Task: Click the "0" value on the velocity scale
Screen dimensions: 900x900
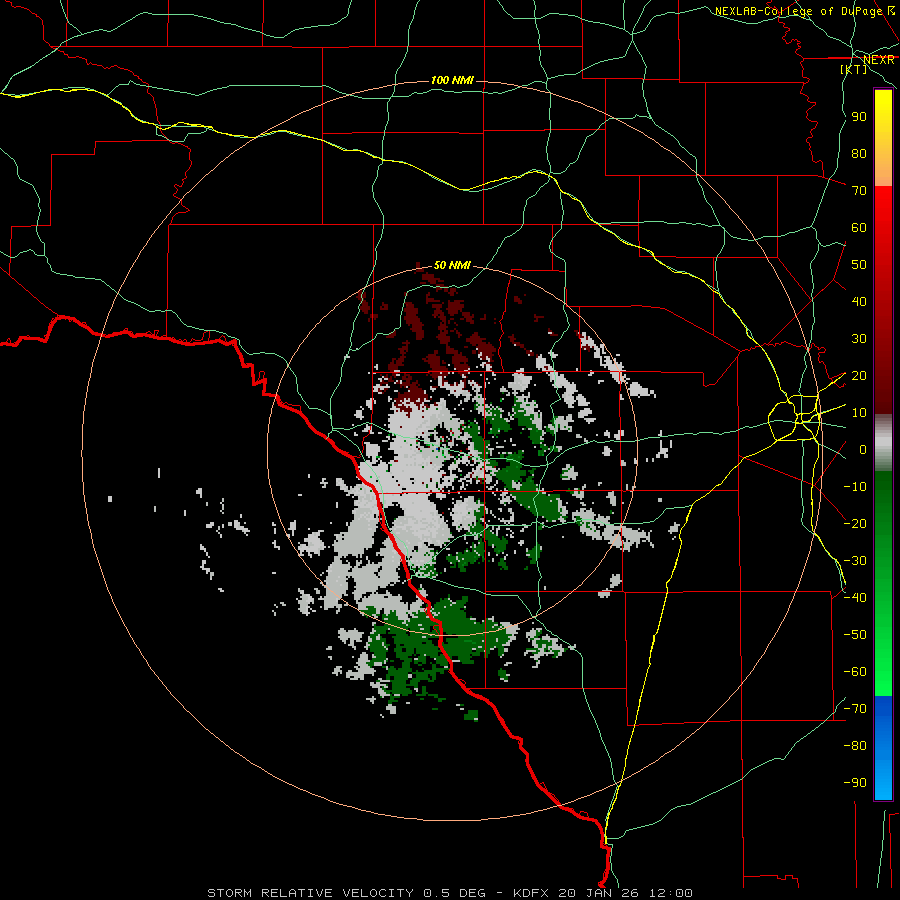Action: pyautogui.click(x=863, y=449)
